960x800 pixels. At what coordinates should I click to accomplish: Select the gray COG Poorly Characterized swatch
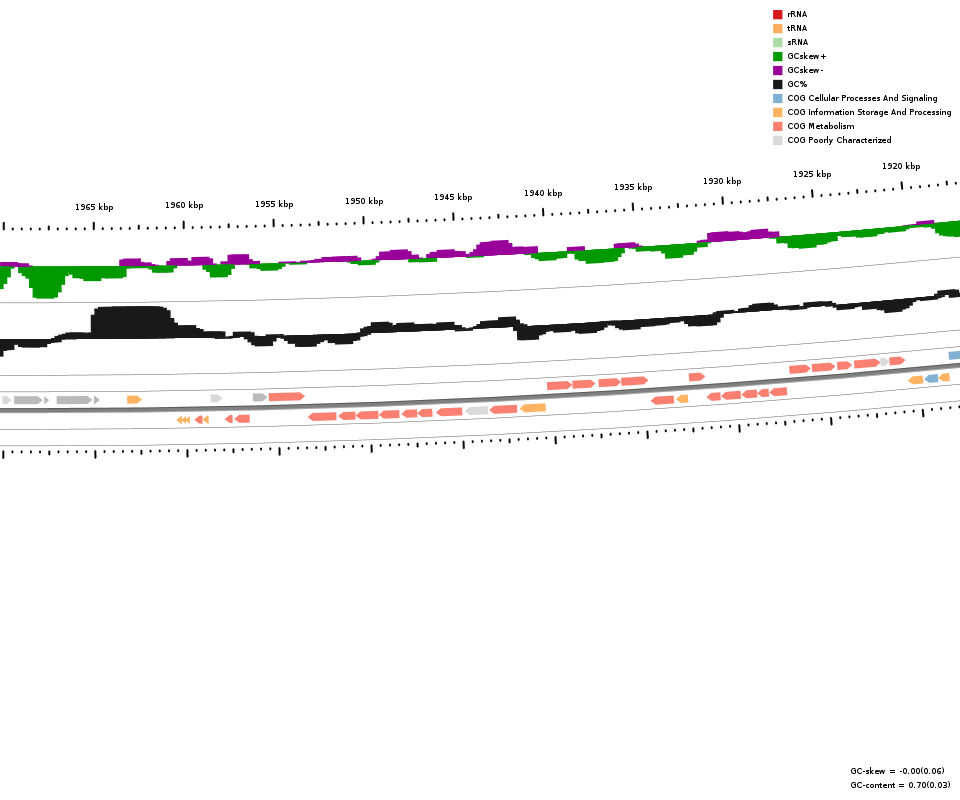(778, 140)
